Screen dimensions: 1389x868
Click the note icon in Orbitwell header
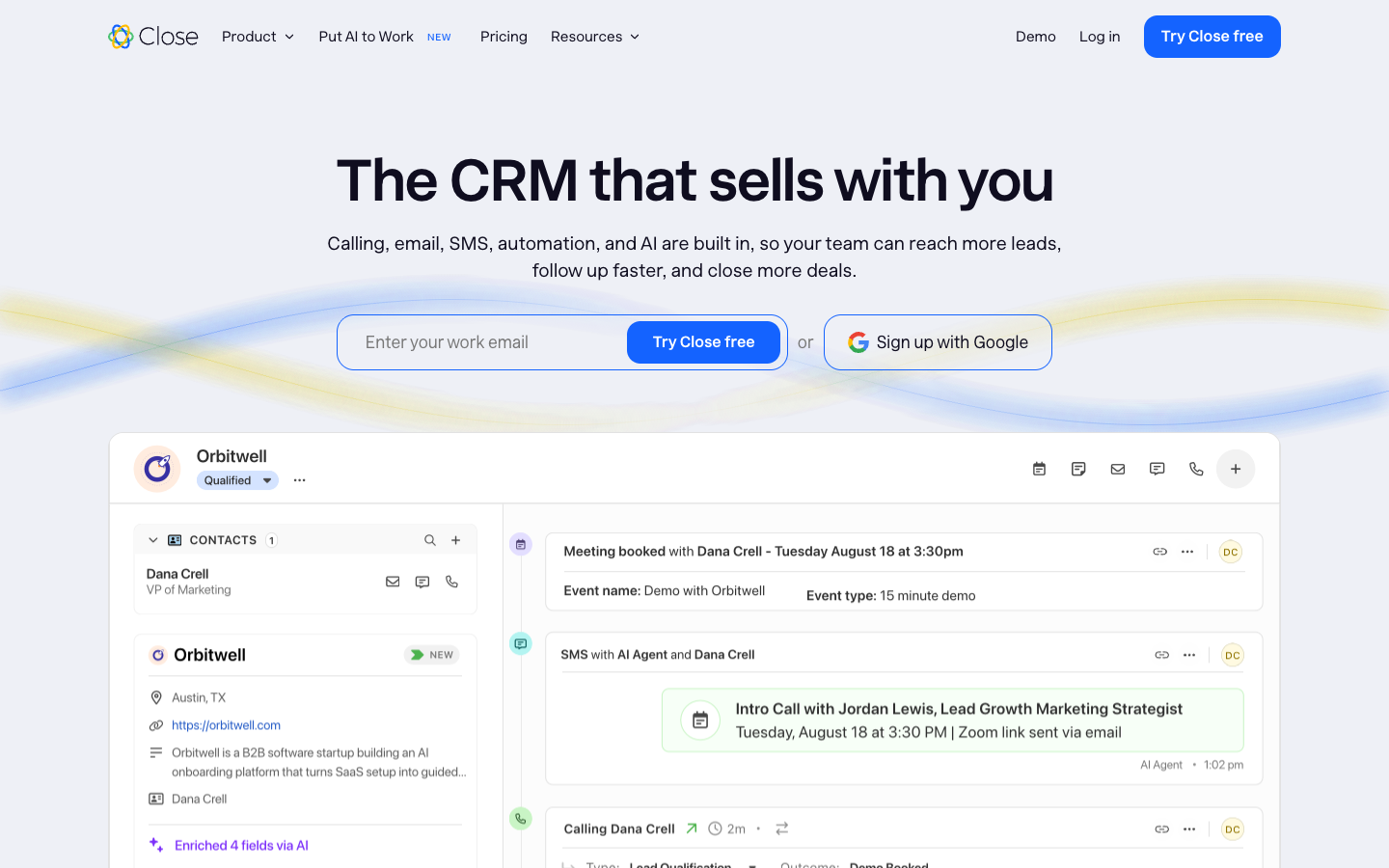[1078, 469]
